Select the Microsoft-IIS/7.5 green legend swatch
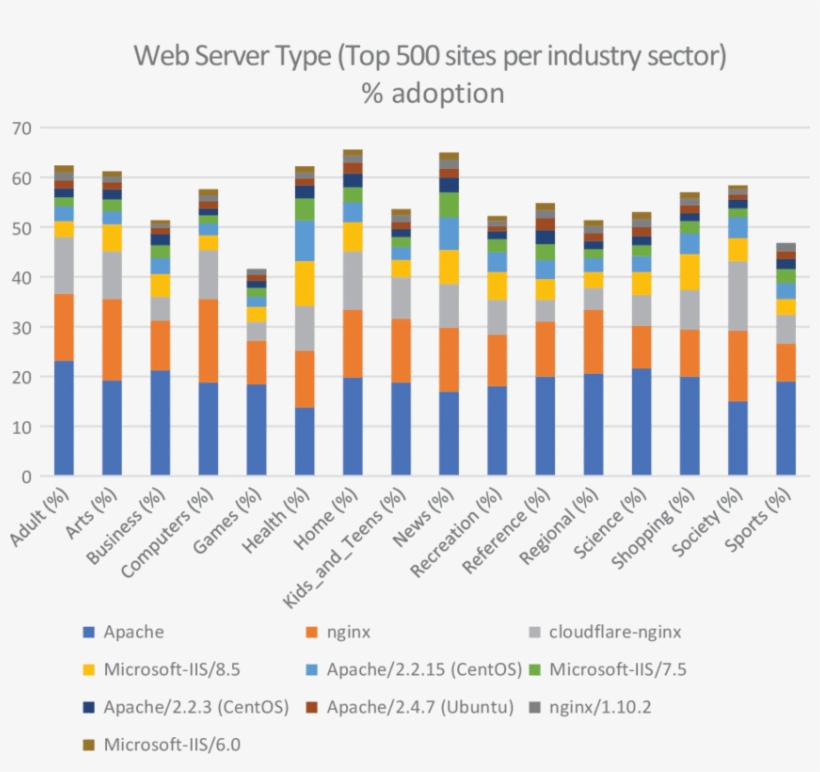 [534, 669]
